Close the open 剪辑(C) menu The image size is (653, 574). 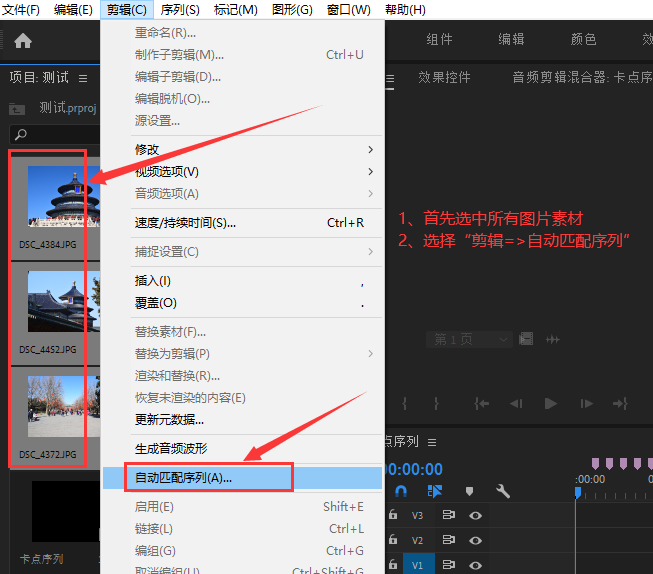click(x=127, y=10)
